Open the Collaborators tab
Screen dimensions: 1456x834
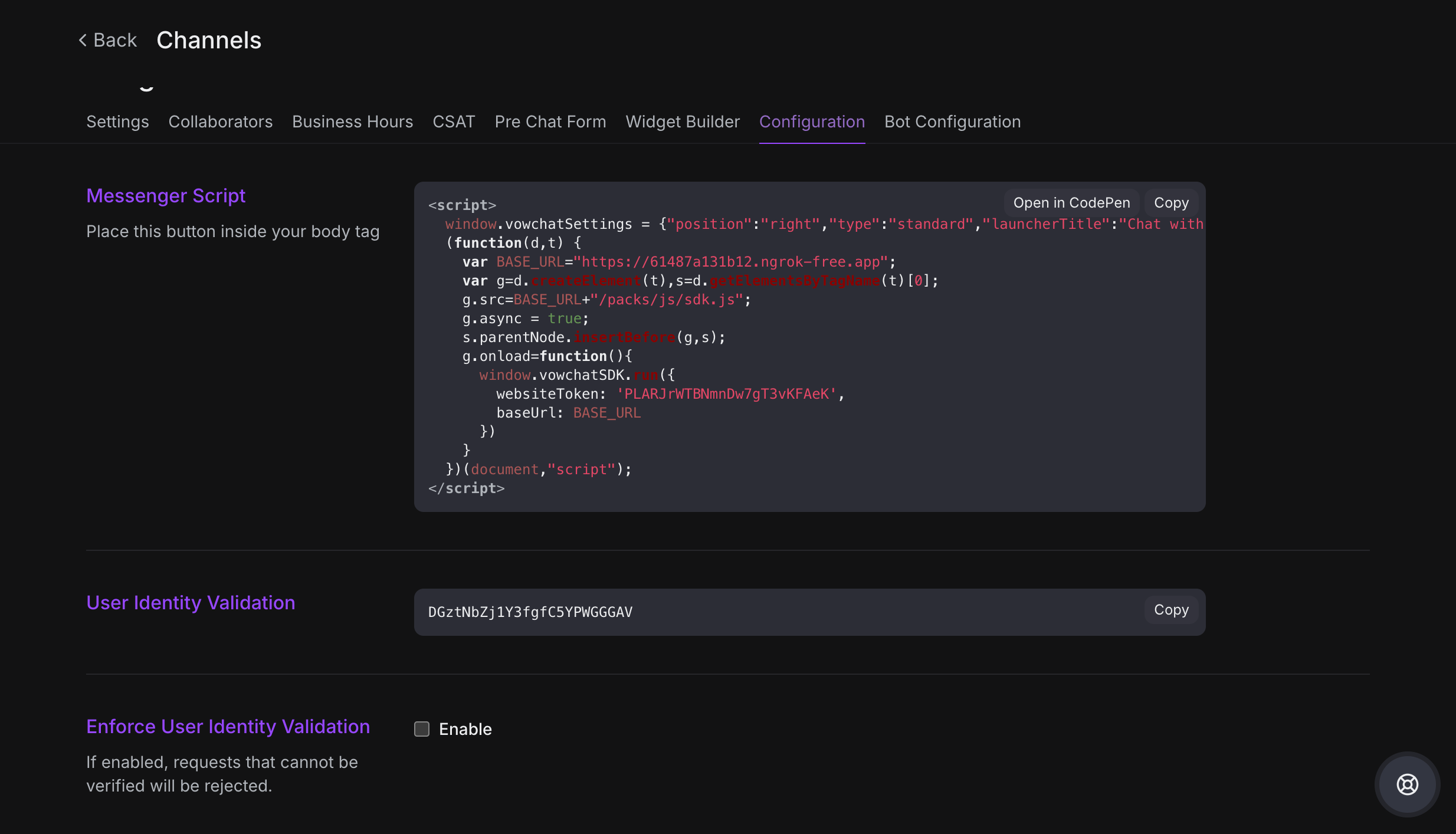220,122
